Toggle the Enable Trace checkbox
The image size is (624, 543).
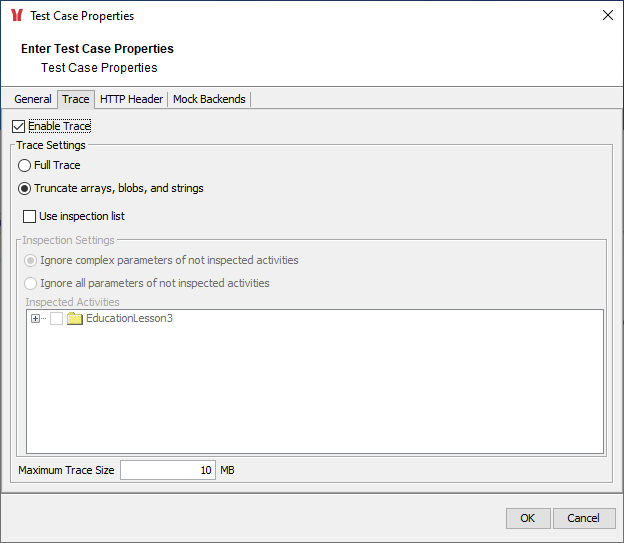tap(18, 127)
